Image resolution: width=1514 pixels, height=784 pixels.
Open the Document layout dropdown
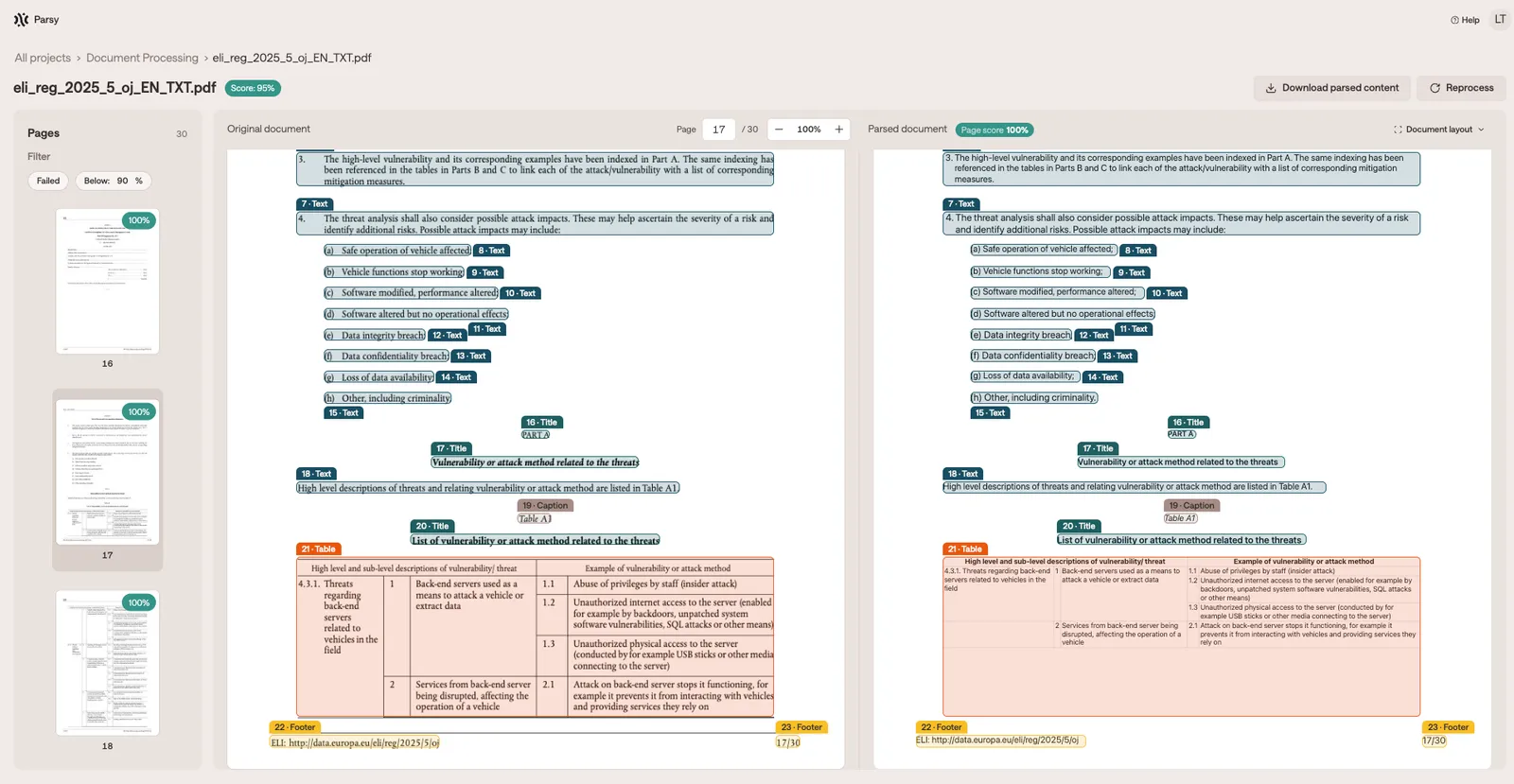(x=1439, y=130)
